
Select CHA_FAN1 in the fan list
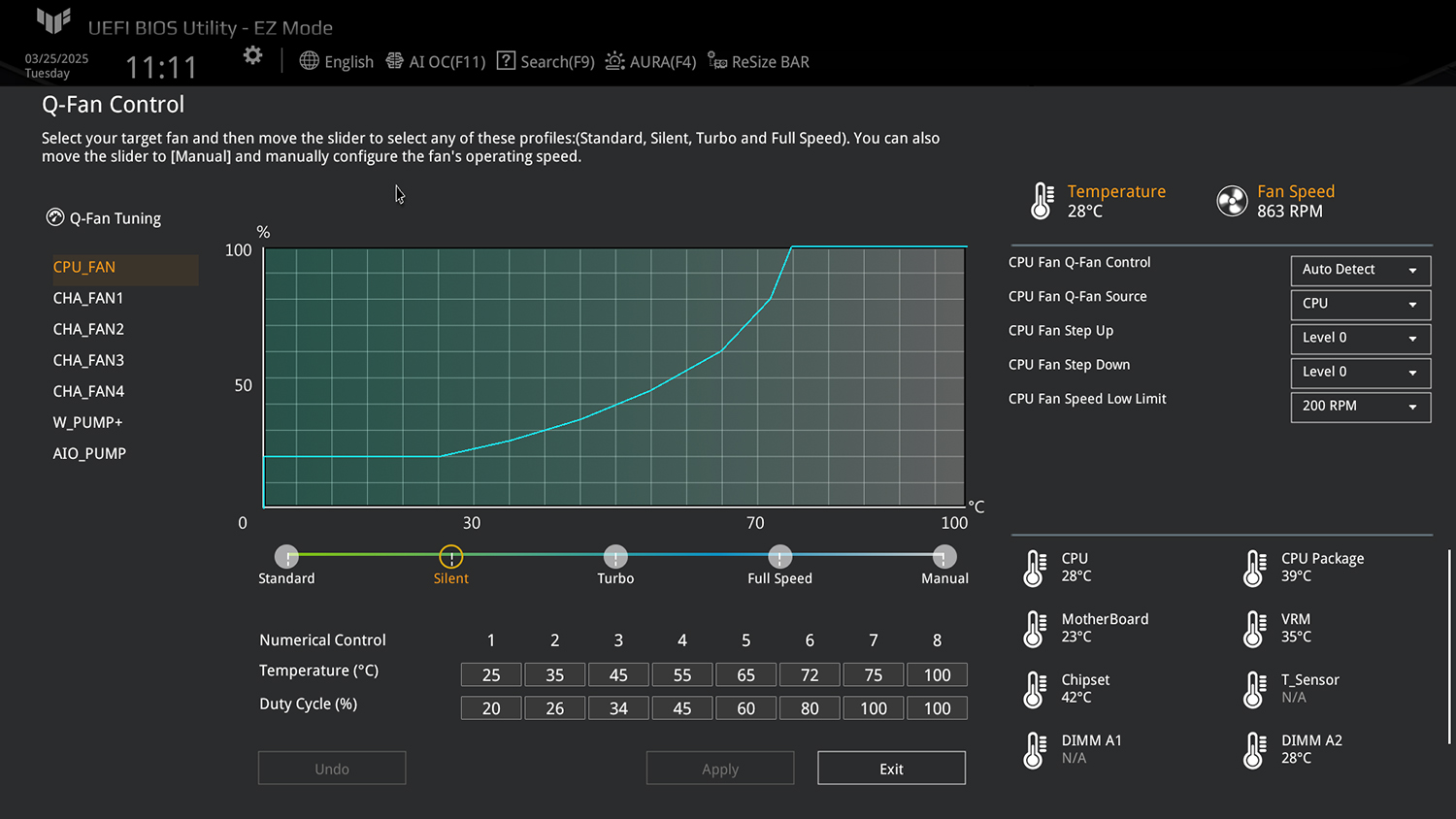(x=88, y=298)
